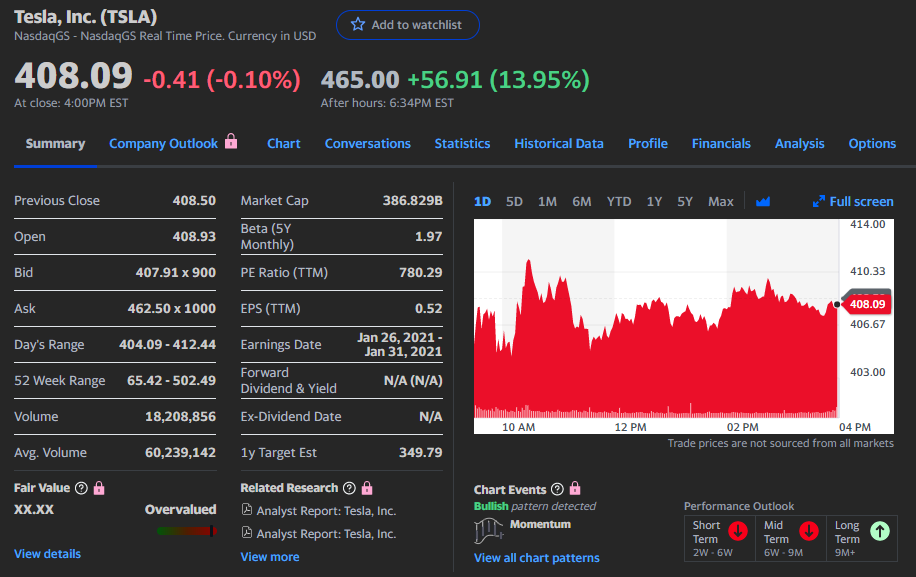Open the Analysis tab
The image size is (916, 577).
coord(800,144)
